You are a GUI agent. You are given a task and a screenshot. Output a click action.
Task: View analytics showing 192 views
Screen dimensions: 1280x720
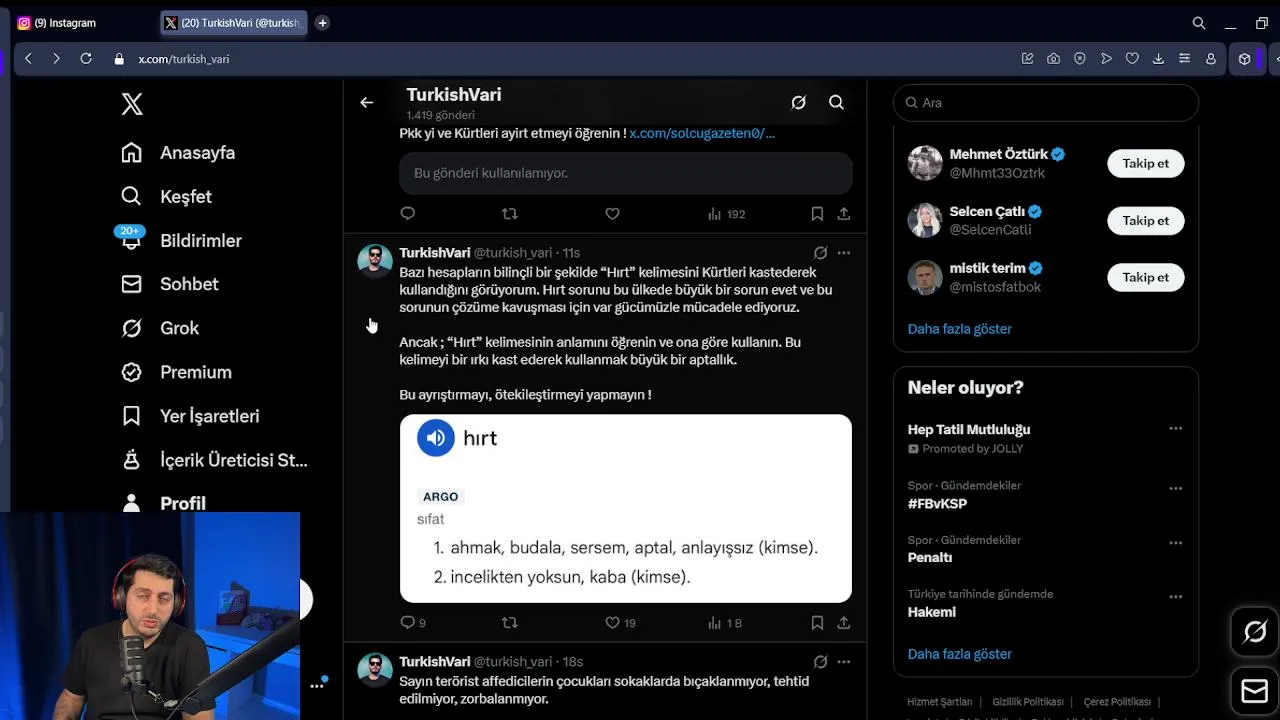726,214
